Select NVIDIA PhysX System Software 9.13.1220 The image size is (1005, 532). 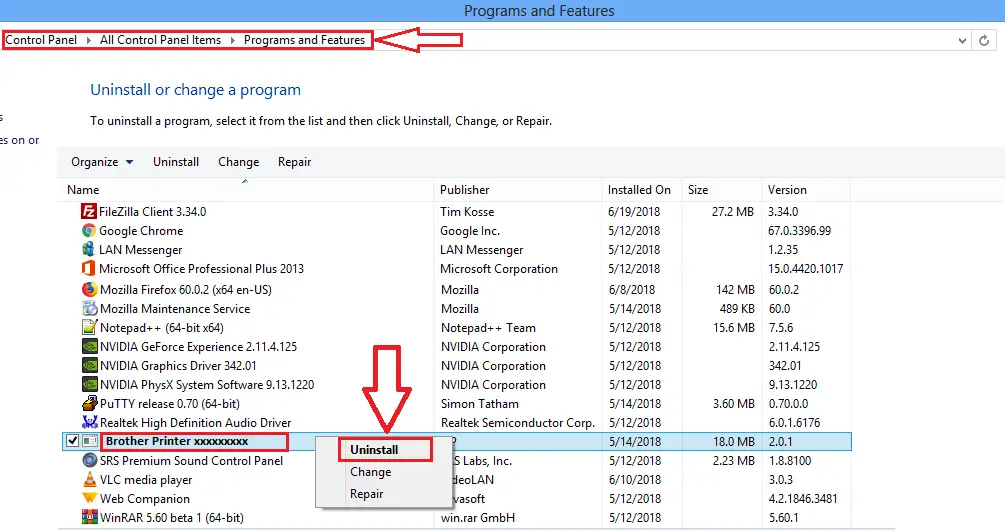[207, 385]
